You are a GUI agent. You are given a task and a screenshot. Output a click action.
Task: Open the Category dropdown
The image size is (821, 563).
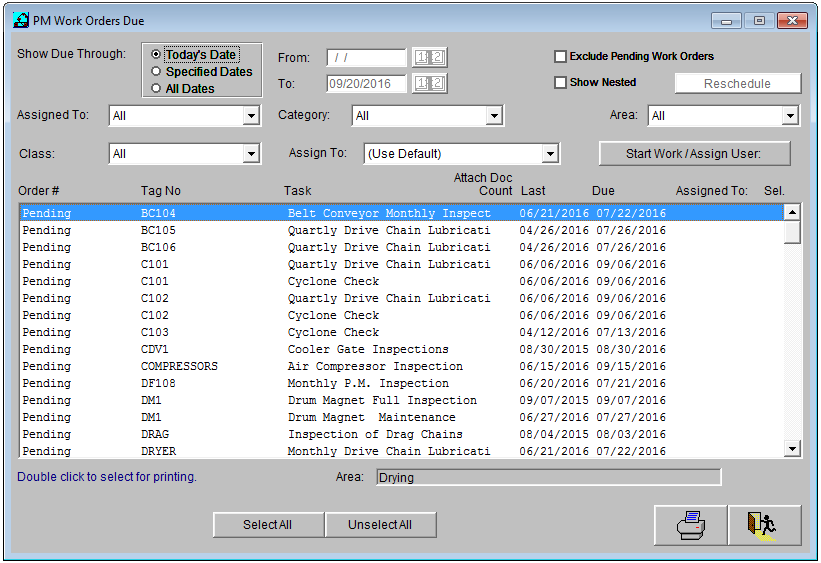494,116
